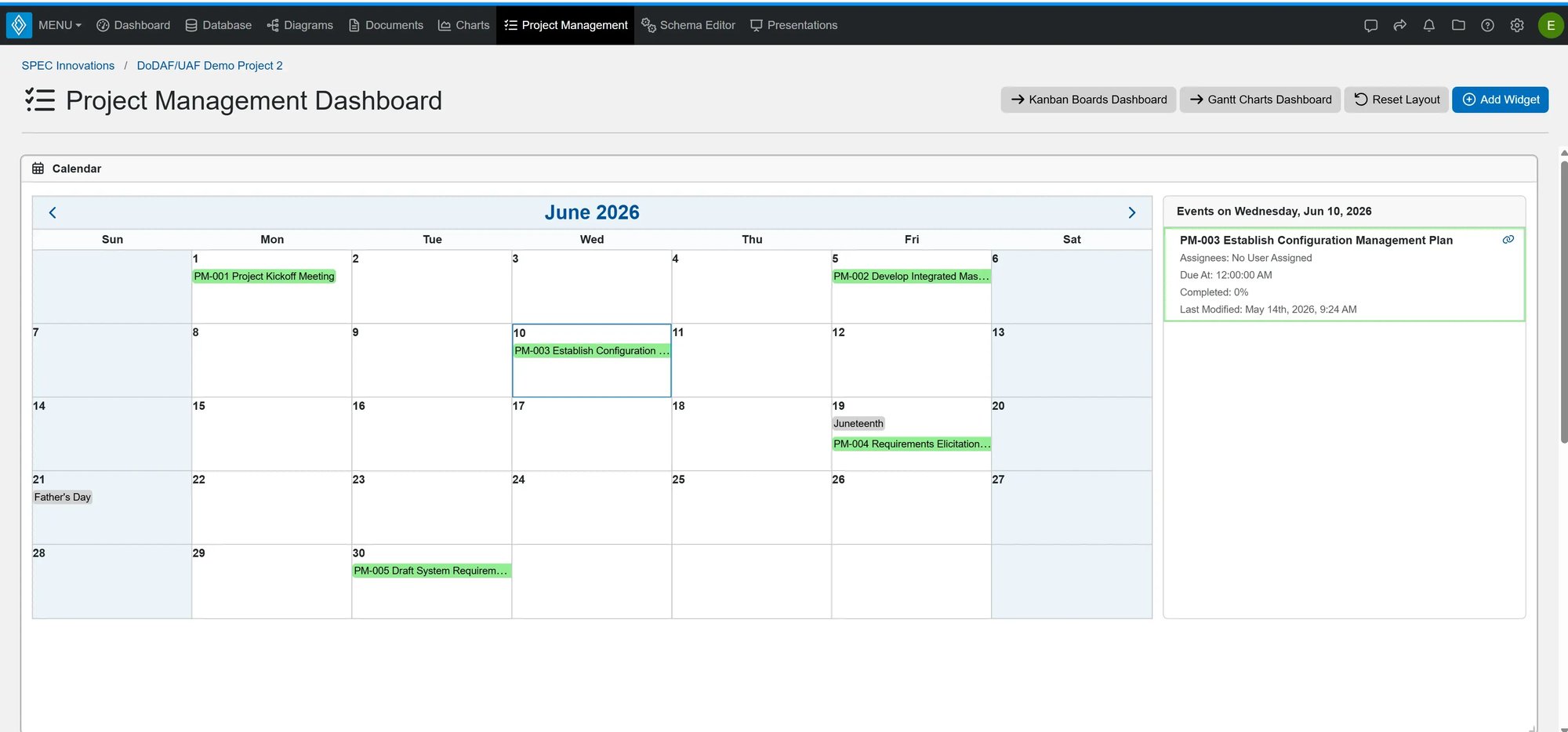Go to previous month with left chevron
1568x732 pixels.
[53, 212]
